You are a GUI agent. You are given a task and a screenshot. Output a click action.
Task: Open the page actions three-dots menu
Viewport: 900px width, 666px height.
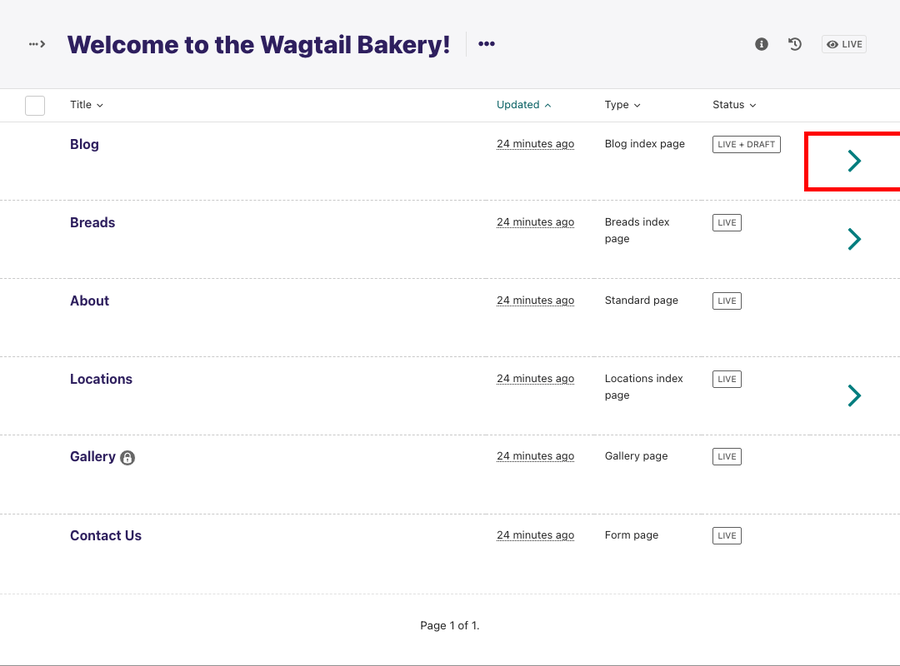(x=486, y=44)
